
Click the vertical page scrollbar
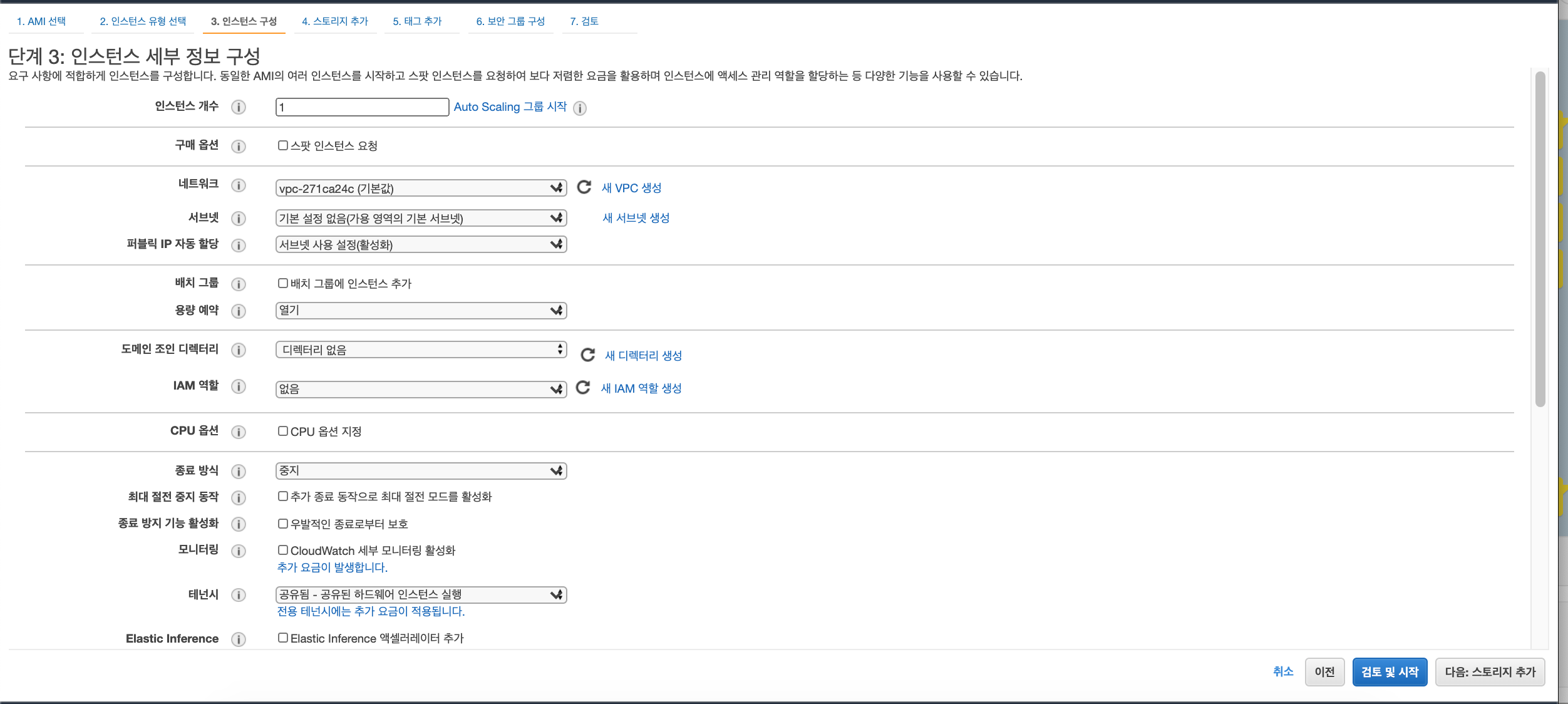coord(1540,238)
